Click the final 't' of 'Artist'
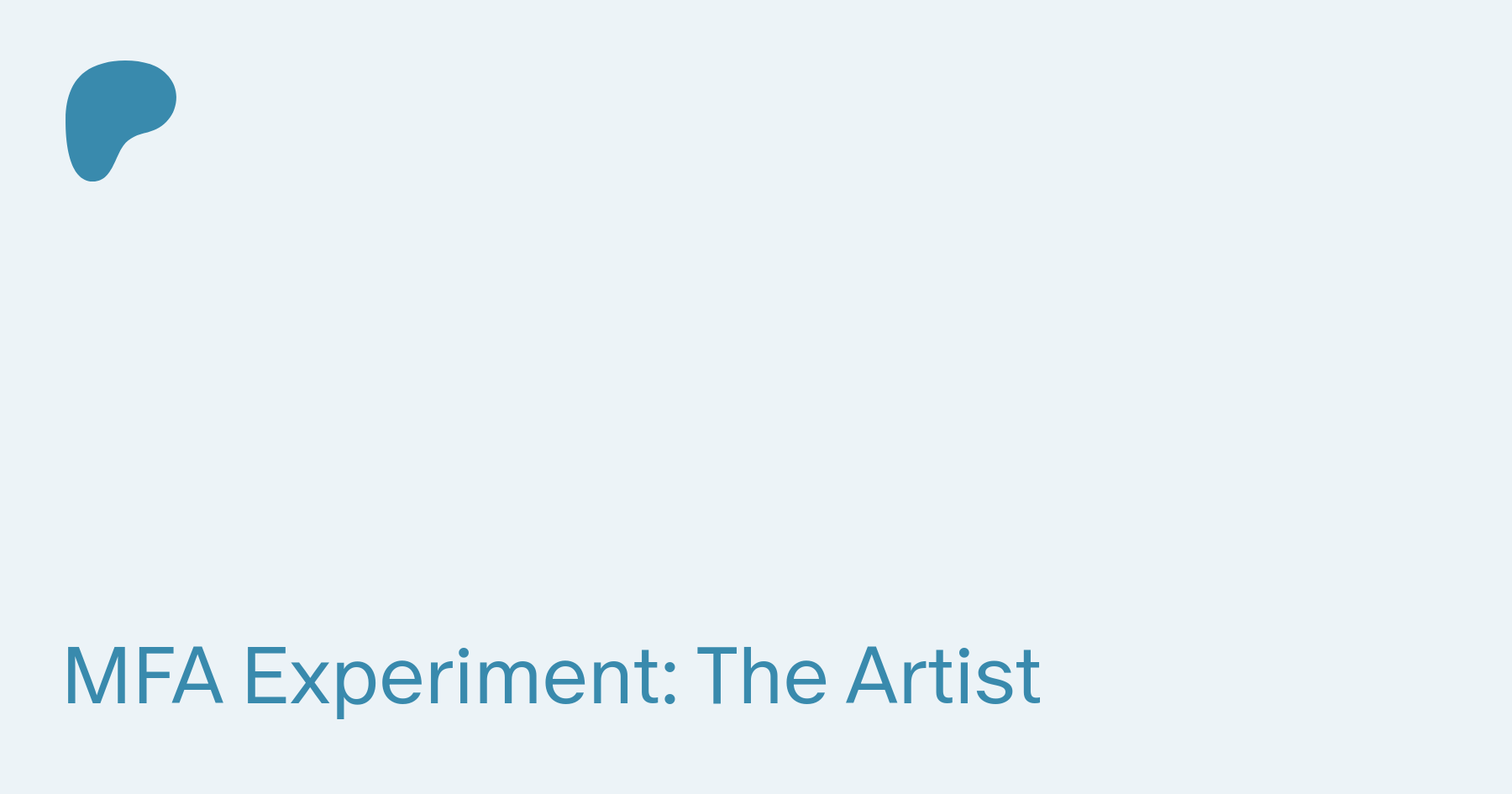Screen dimensions: 1512x794 pos(1028,679)
